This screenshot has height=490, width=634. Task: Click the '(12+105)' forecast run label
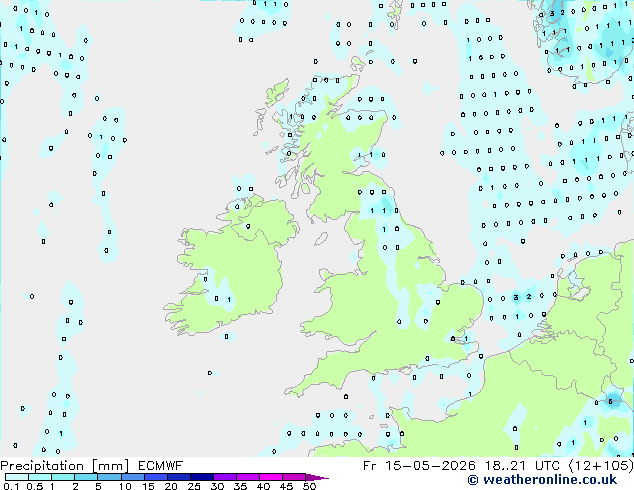pos(601,466)
